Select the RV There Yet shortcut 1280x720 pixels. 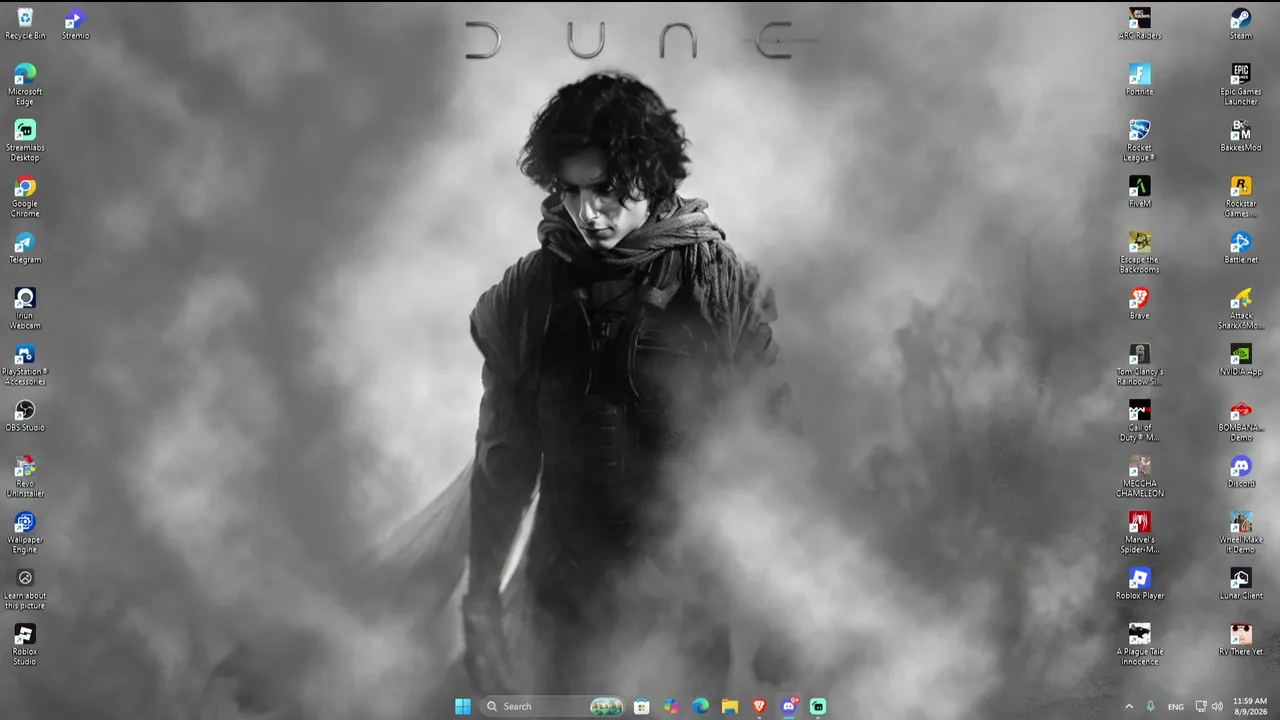click(x=1241, y=640)
